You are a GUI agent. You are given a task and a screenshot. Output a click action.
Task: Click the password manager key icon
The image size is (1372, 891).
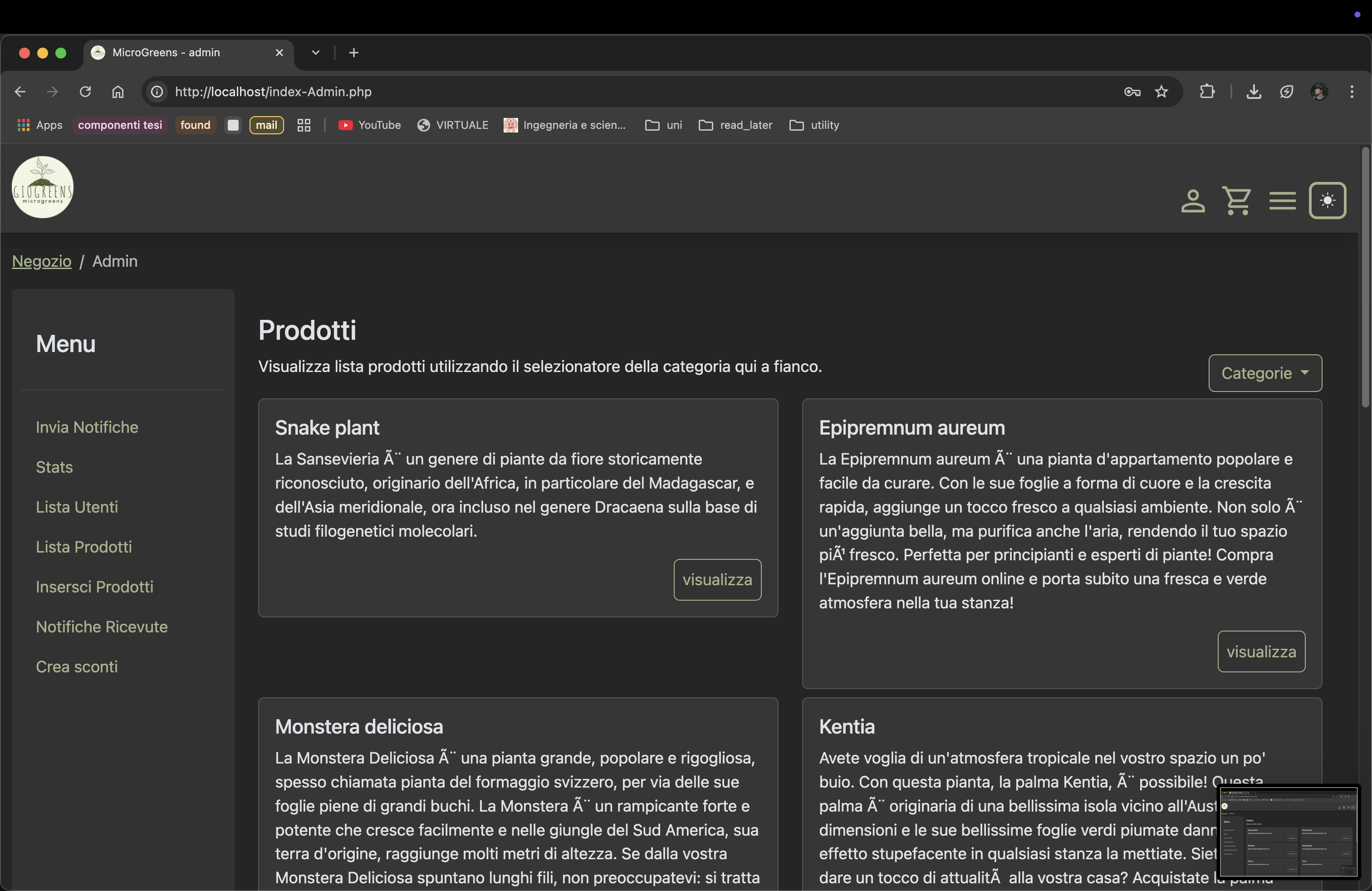(x=1132, y=92)
